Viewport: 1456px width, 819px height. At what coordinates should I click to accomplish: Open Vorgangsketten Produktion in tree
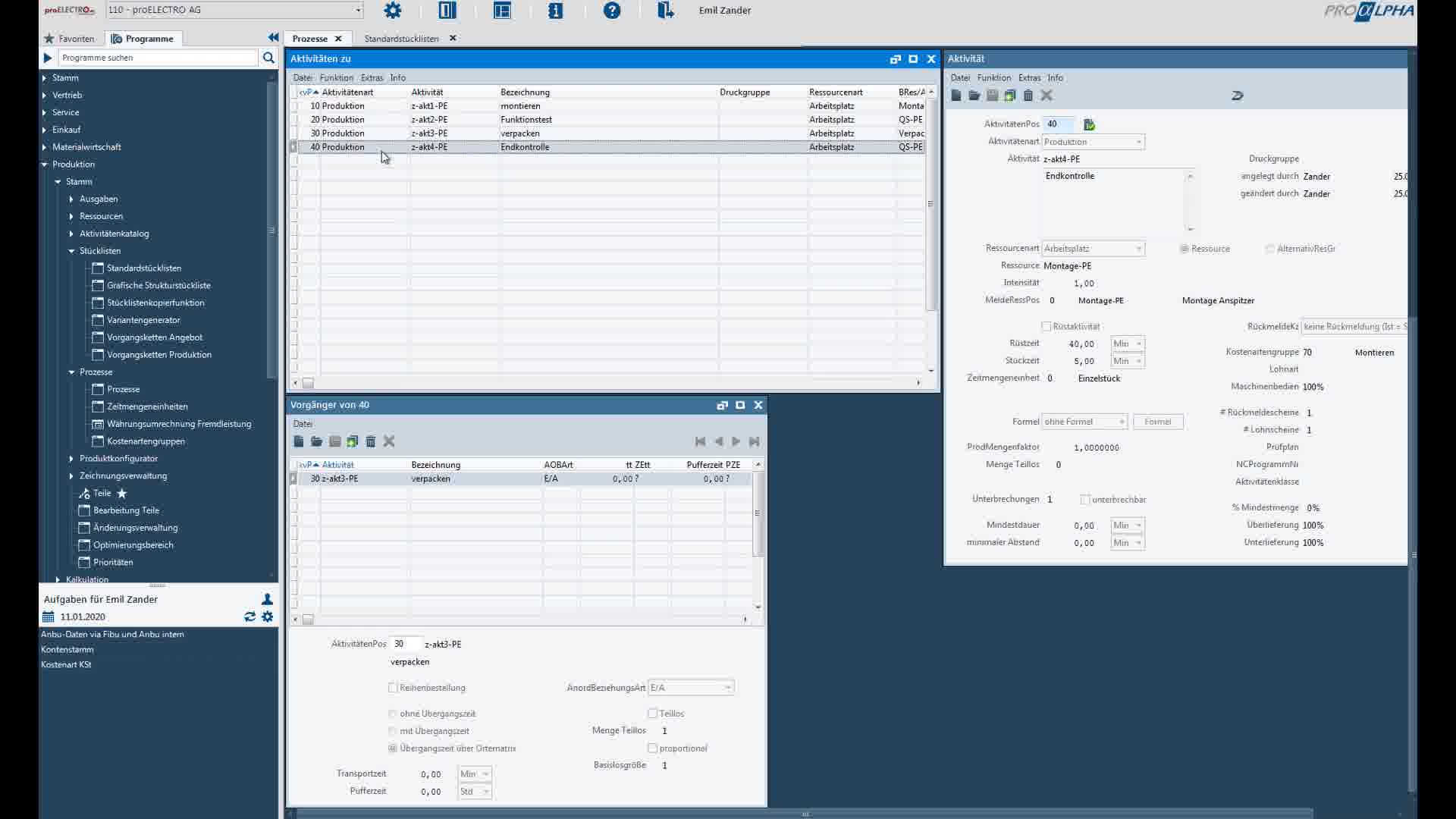coord(159,355)
